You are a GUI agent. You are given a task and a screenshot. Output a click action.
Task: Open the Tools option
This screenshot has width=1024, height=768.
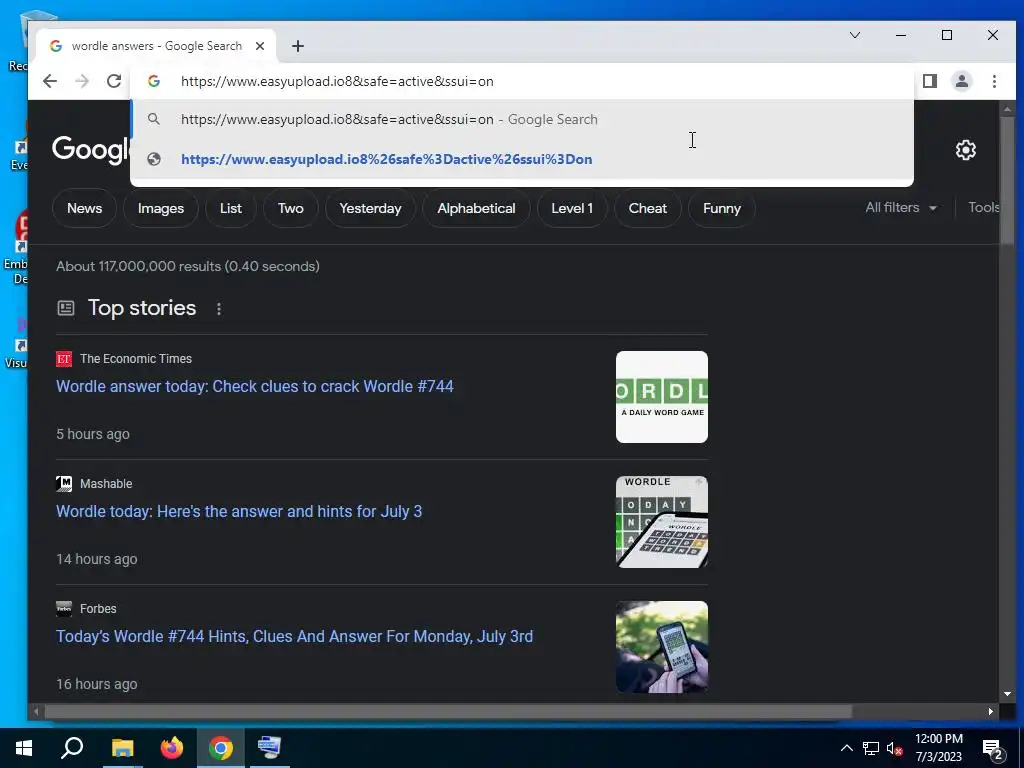click(x=984, y=208)
